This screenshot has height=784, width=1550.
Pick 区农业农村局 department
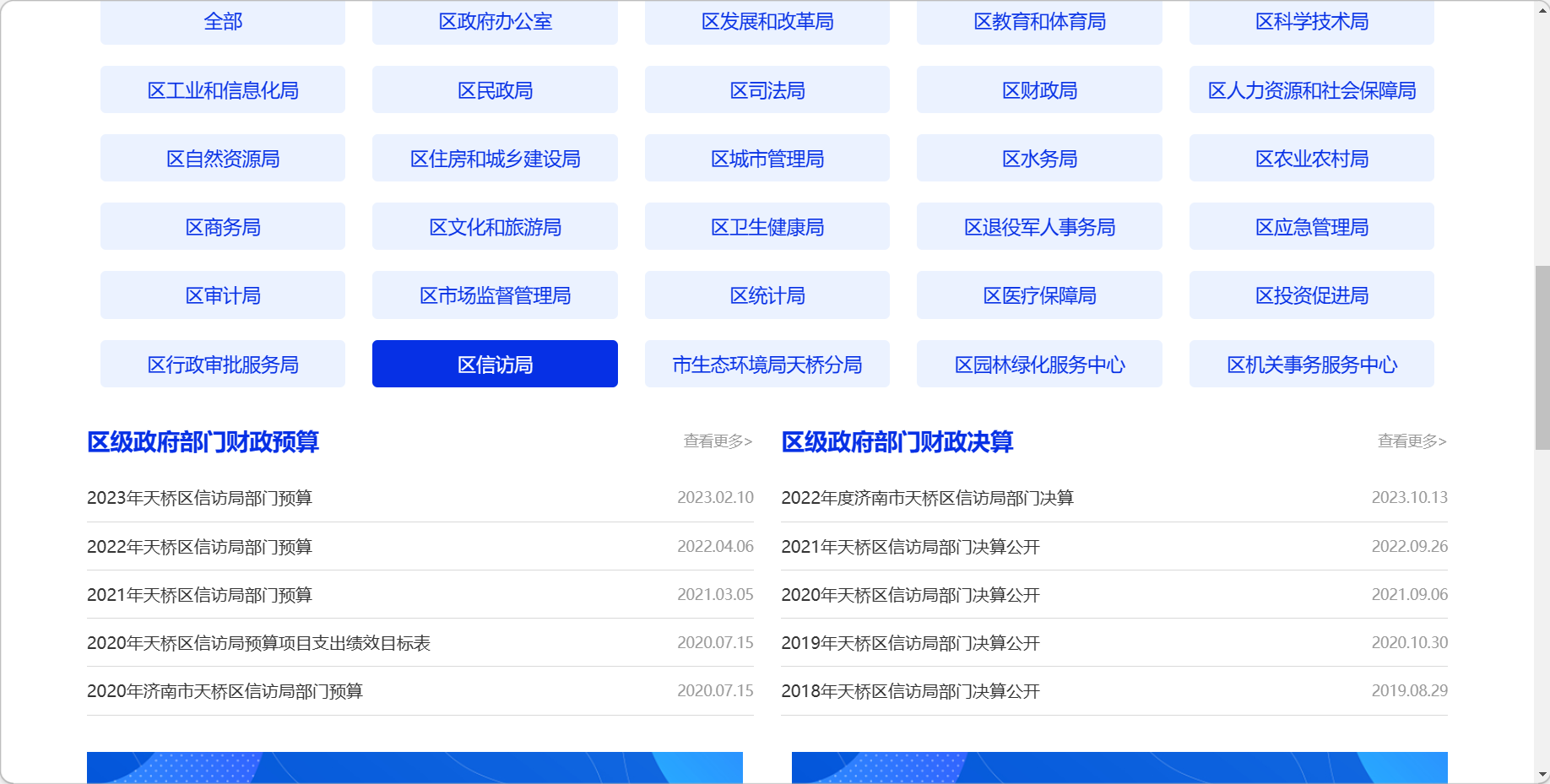click(1312, 158)
